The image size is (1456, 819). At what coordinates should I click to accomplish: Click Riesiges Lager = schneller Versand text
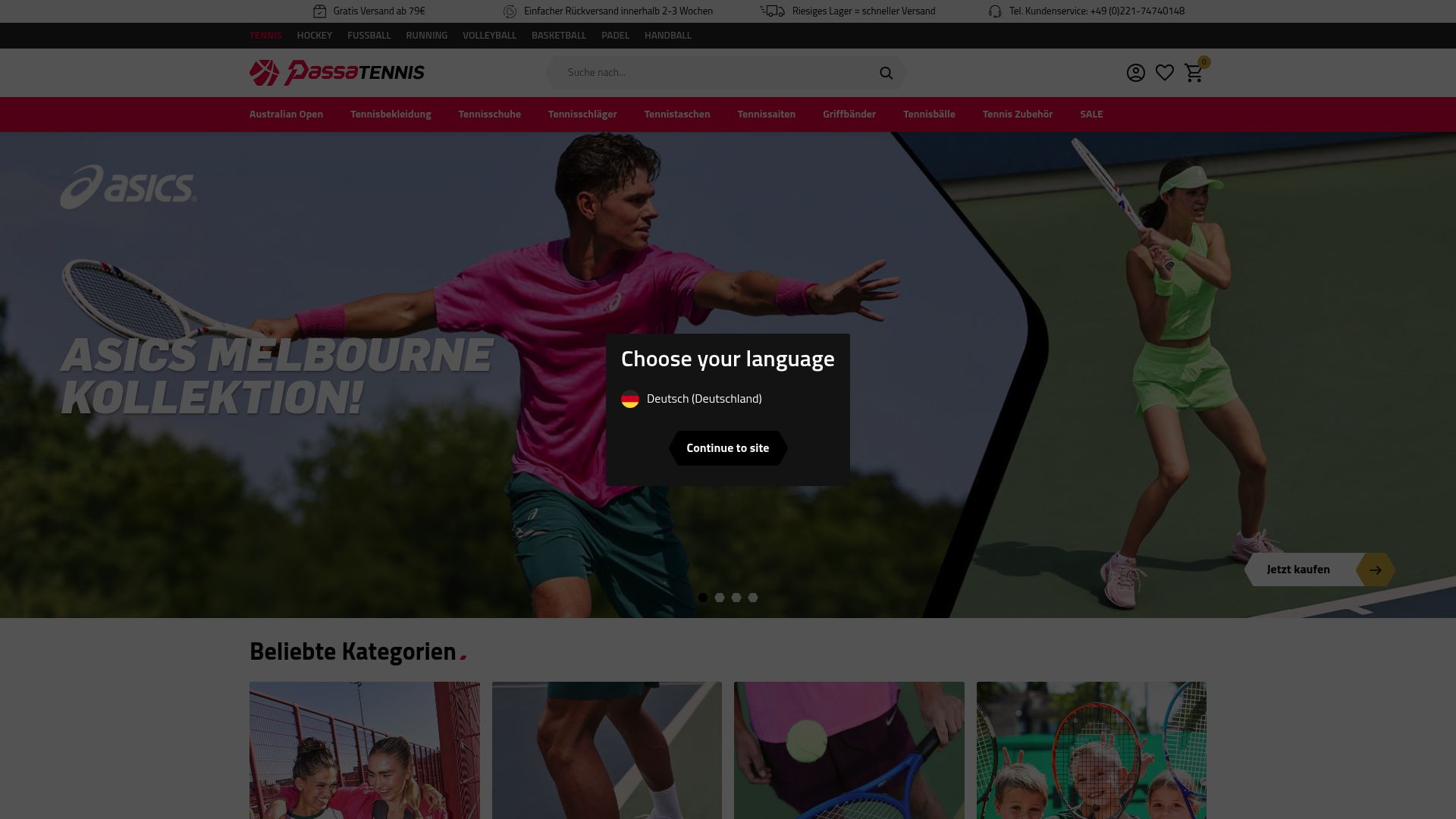point(864,11)
